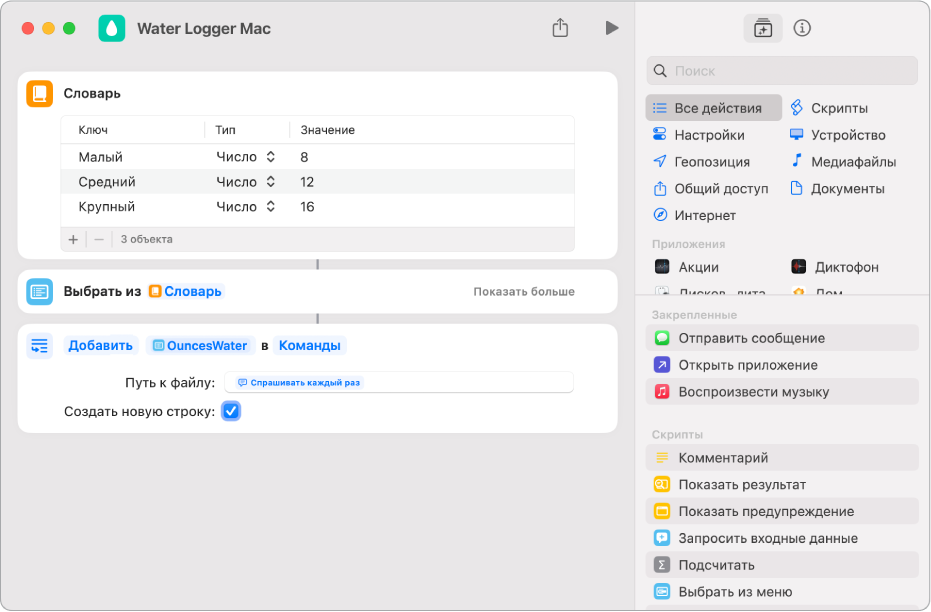The height and width of the screenshot is (612, 931).
Task: Add Показать предупреждение action
Action: pos(782,511)
